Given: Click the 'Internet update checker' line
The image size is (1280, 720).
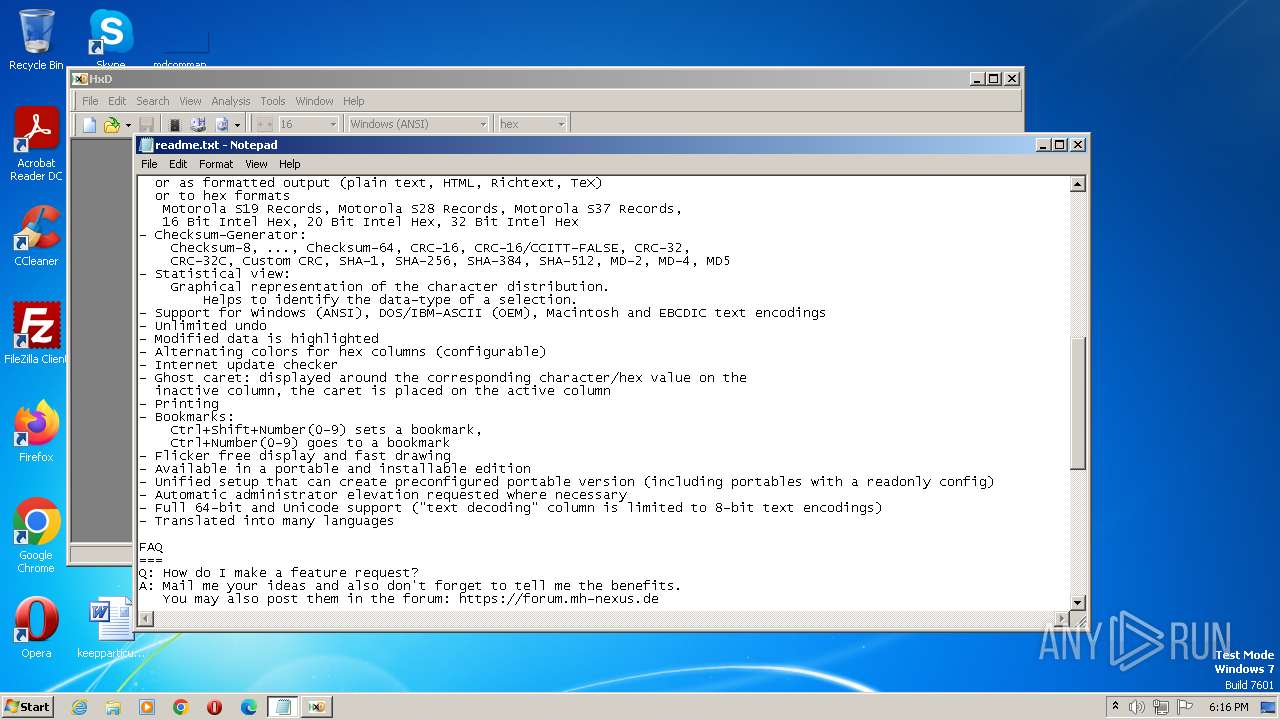Looking at the screenshot, I should click(246, 365).
